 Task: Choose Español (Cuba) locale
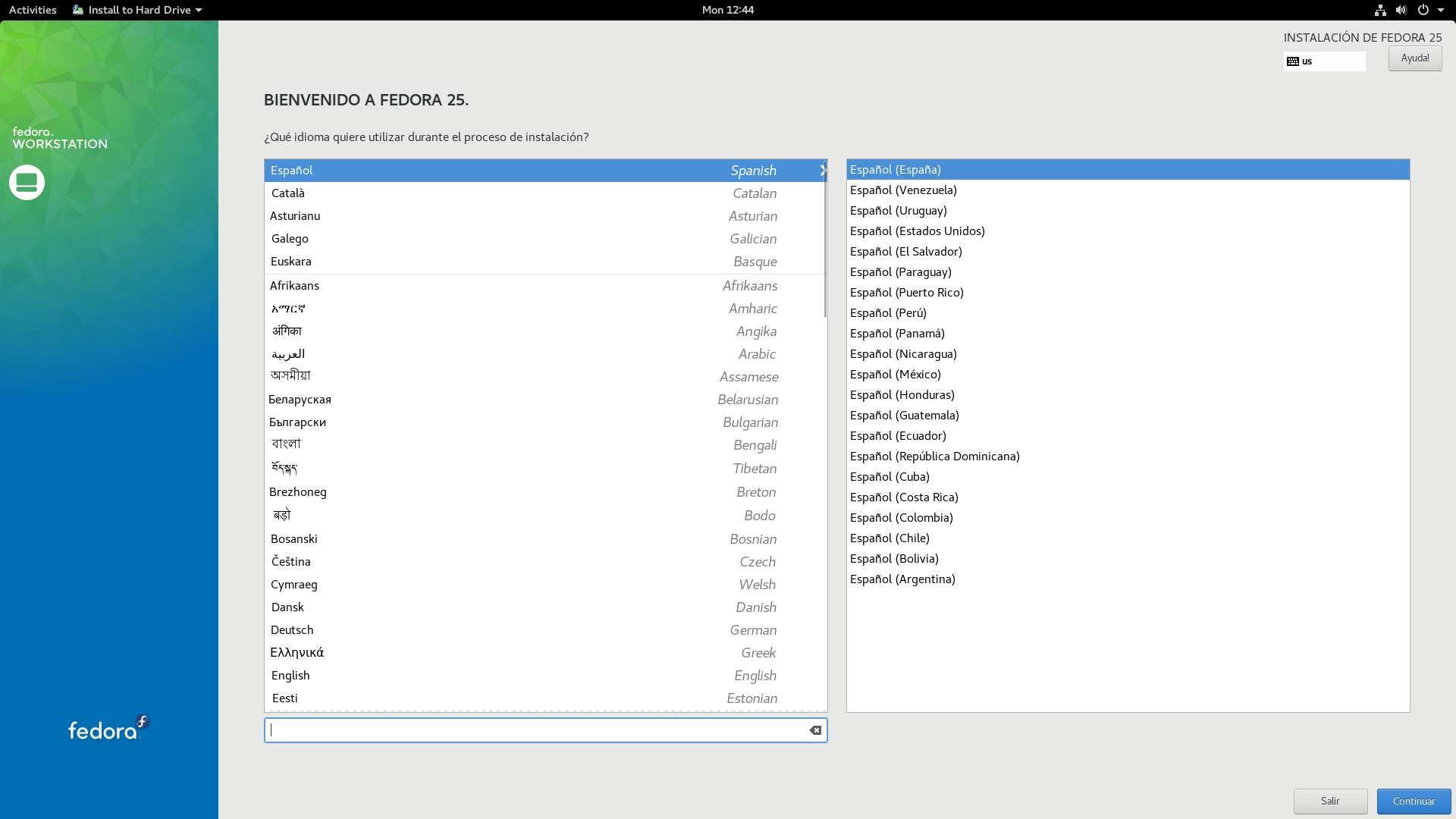[1128, 477]
